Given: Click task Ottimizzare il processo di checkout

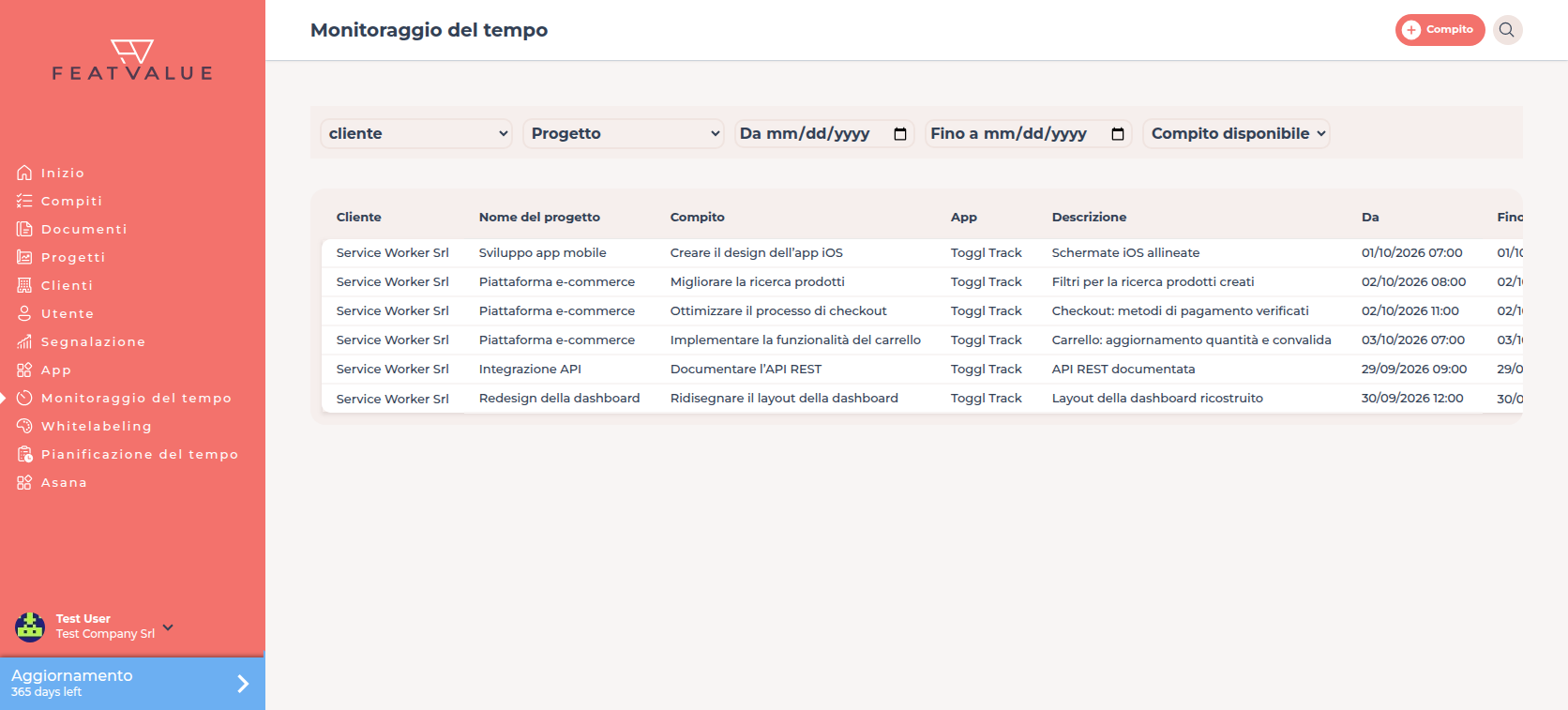Looking at the screenshot, I should [x=778, y=310].
